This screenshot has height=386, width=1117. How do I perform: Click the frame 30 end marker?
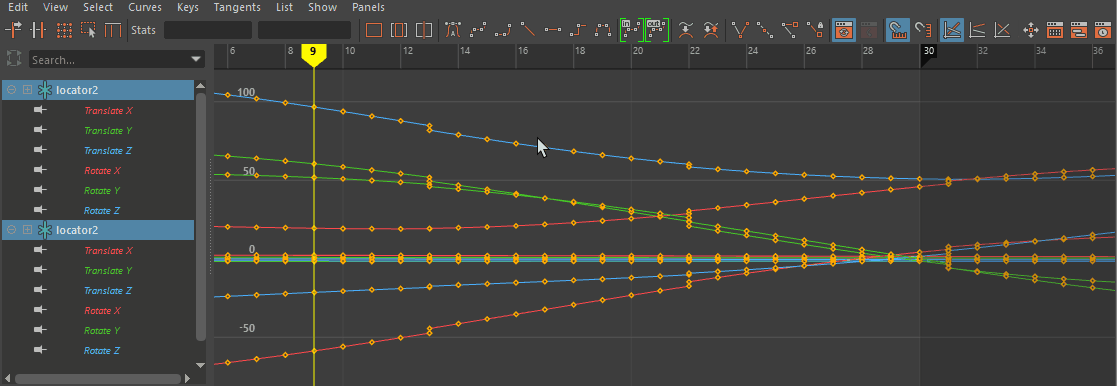click(x=928, y=53)
